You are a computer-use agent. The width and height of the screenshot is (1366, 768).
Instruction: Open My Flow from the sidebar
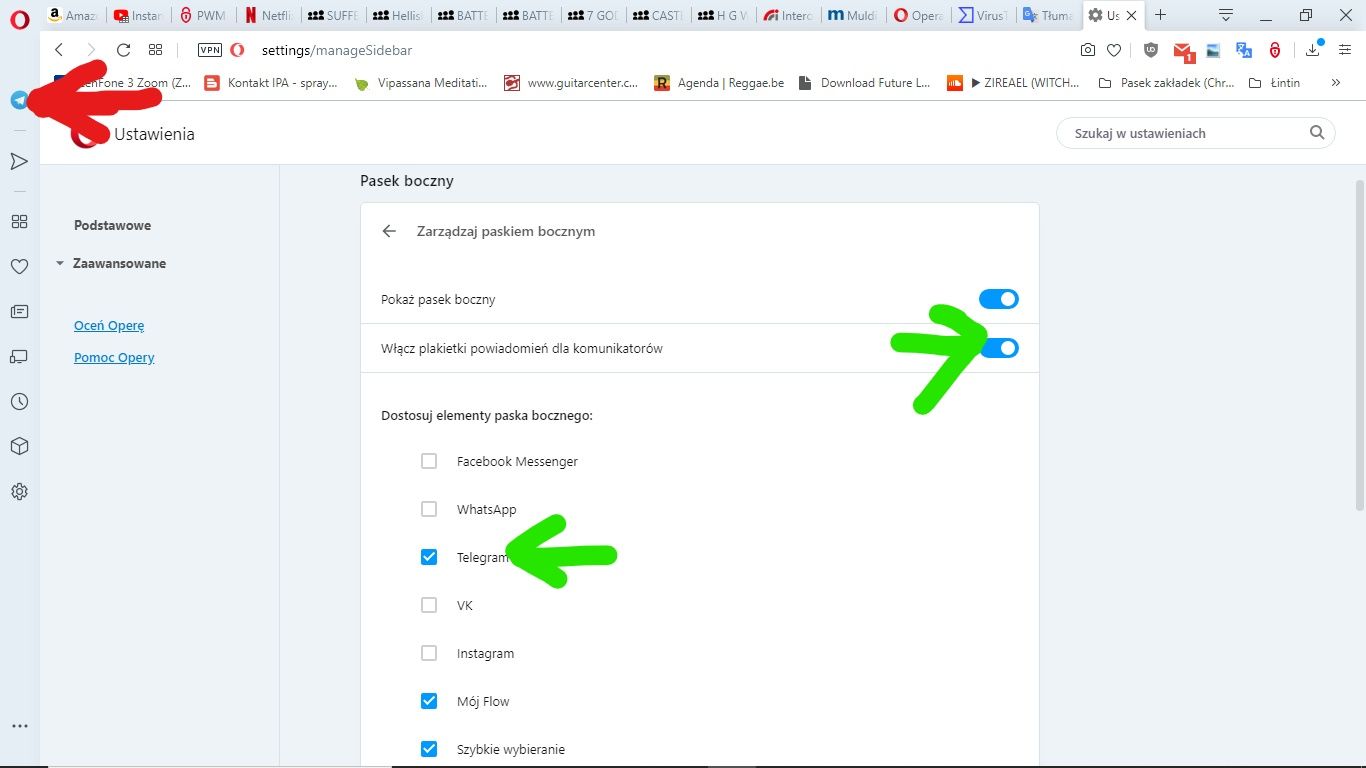19,161
